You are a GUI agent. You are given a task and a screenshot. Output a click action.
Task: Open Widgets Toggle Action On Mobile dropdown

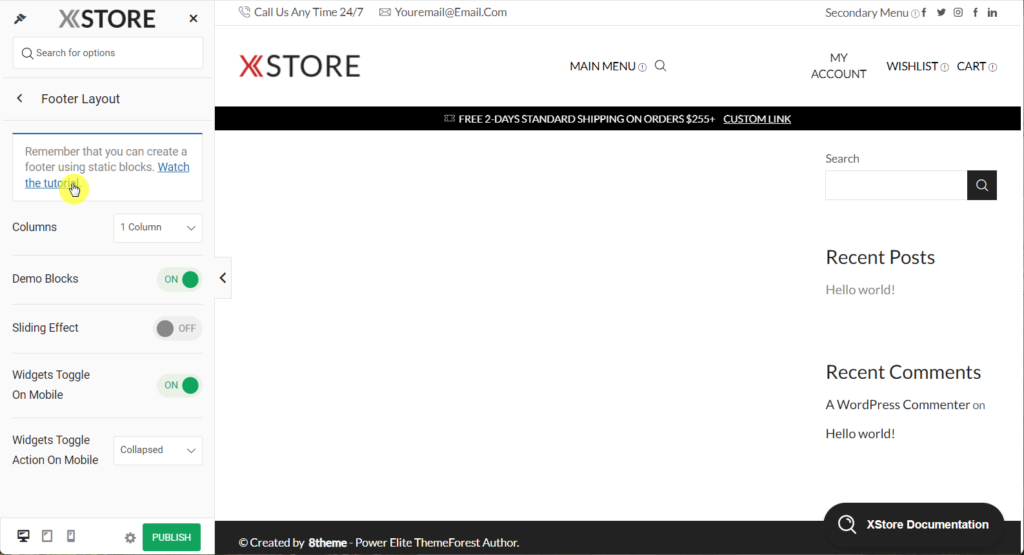tap(158, 450)
